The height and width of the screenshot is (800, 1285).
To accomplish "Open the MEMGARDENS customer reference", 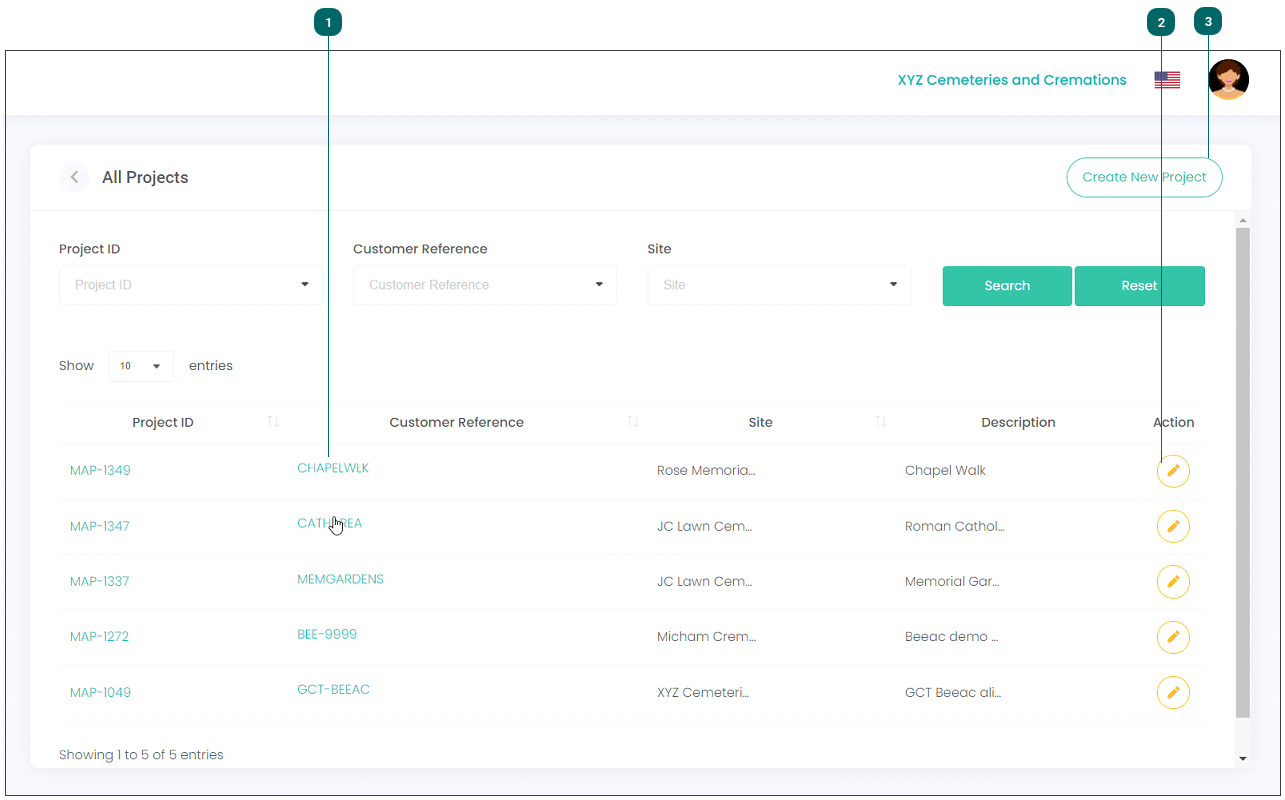I will [x=340, y=579].
